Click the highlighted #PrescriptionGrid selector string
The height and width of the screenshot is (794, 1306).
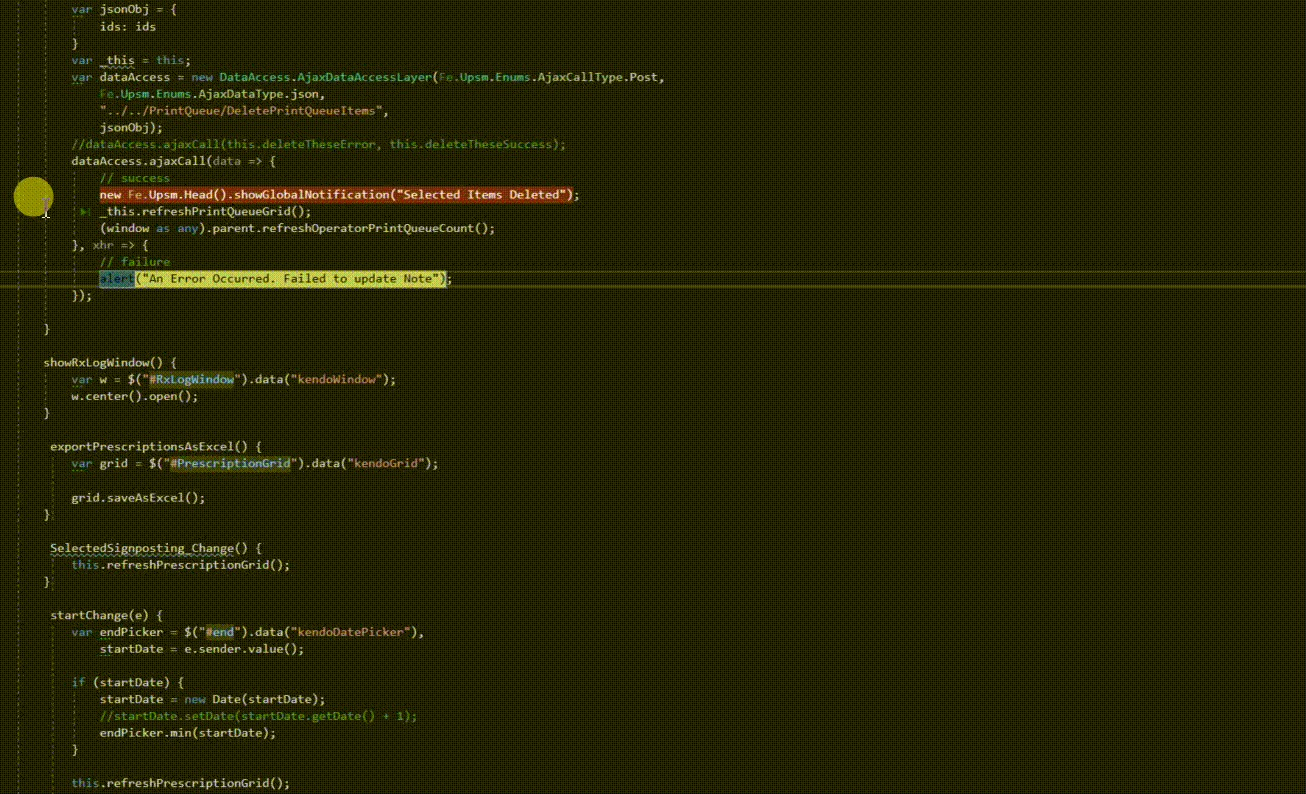(x=231, y=463)
